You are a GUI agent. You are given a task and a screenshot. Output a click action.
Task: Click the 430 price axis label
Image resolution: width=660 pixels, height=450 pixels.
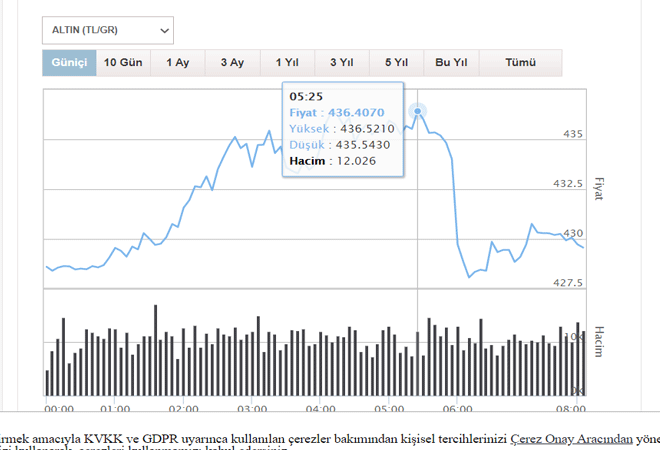(x=573, y=233)
